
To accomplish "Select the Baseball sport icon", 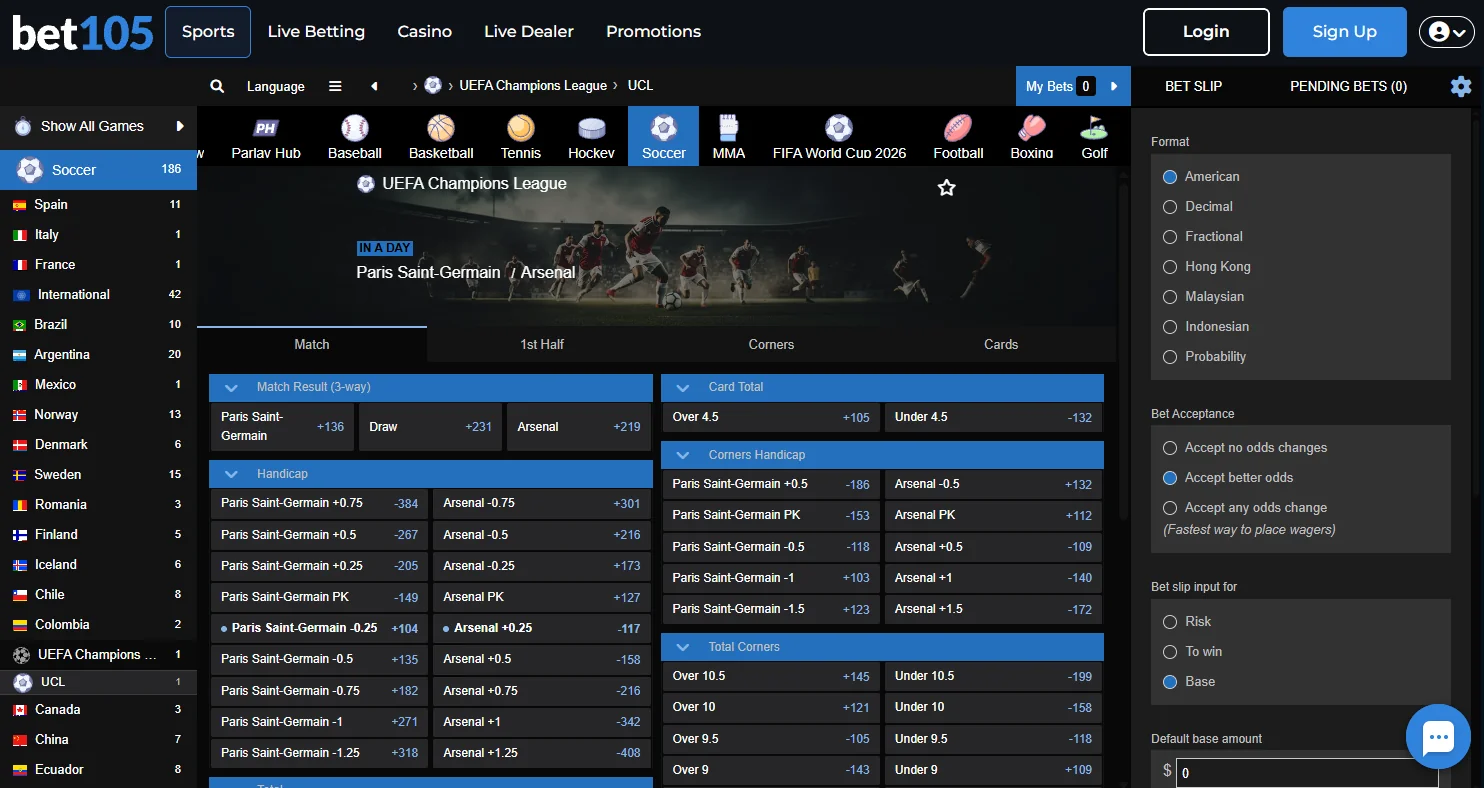I will point(355,128).
